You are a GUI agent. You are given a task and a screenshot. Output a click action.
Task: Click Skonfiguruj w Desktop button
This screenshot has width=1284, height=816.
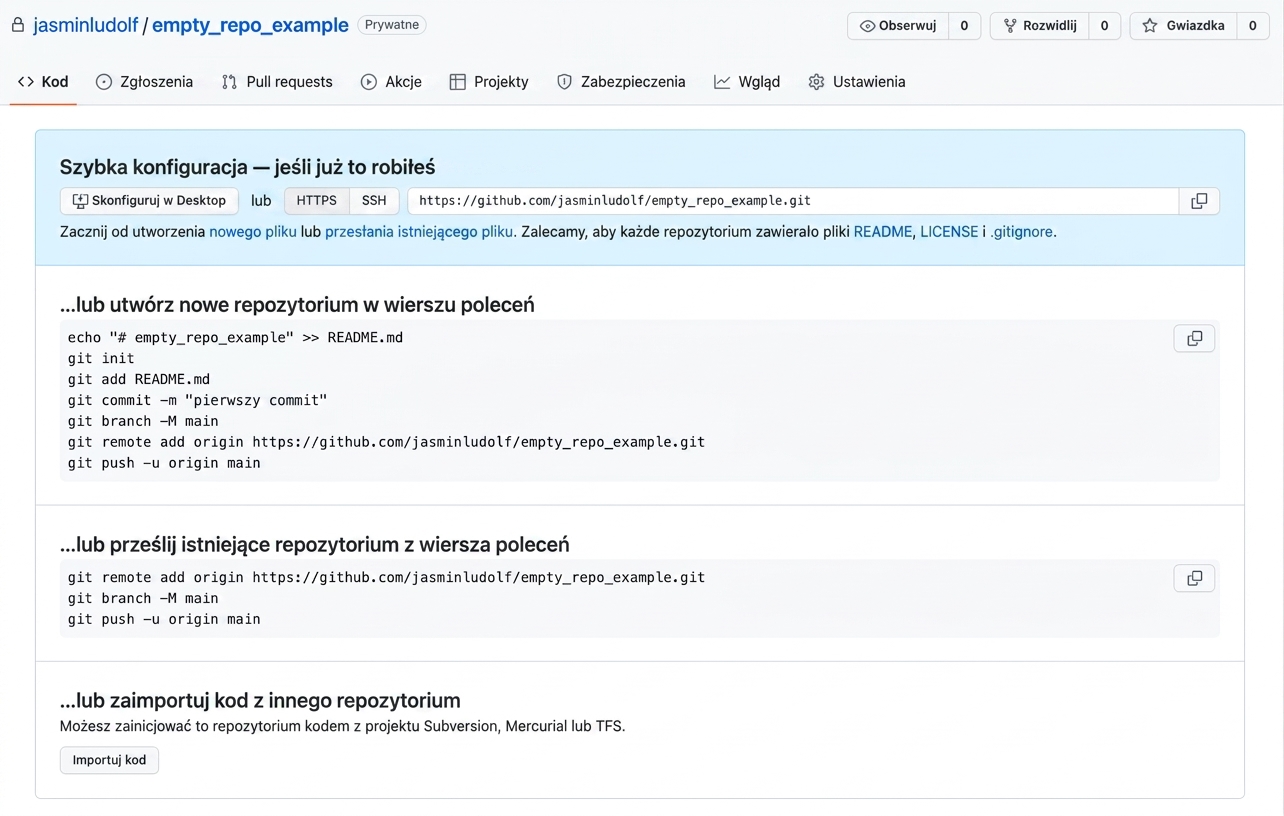[x=149, y=201]
